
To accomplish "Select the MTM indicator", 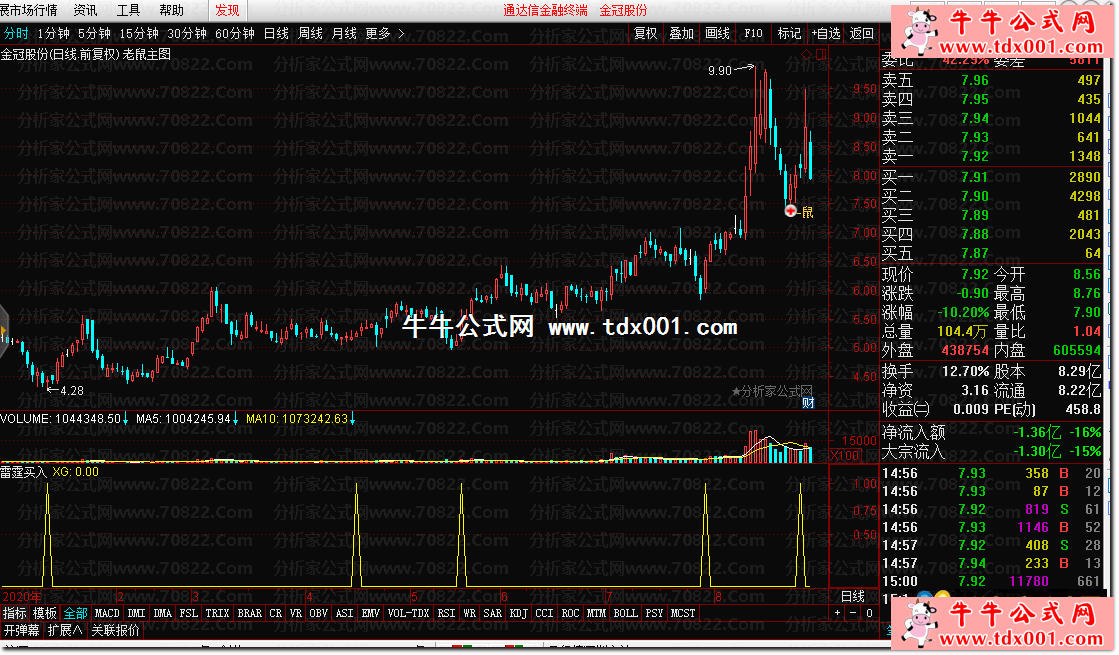I will click(597, 613).
